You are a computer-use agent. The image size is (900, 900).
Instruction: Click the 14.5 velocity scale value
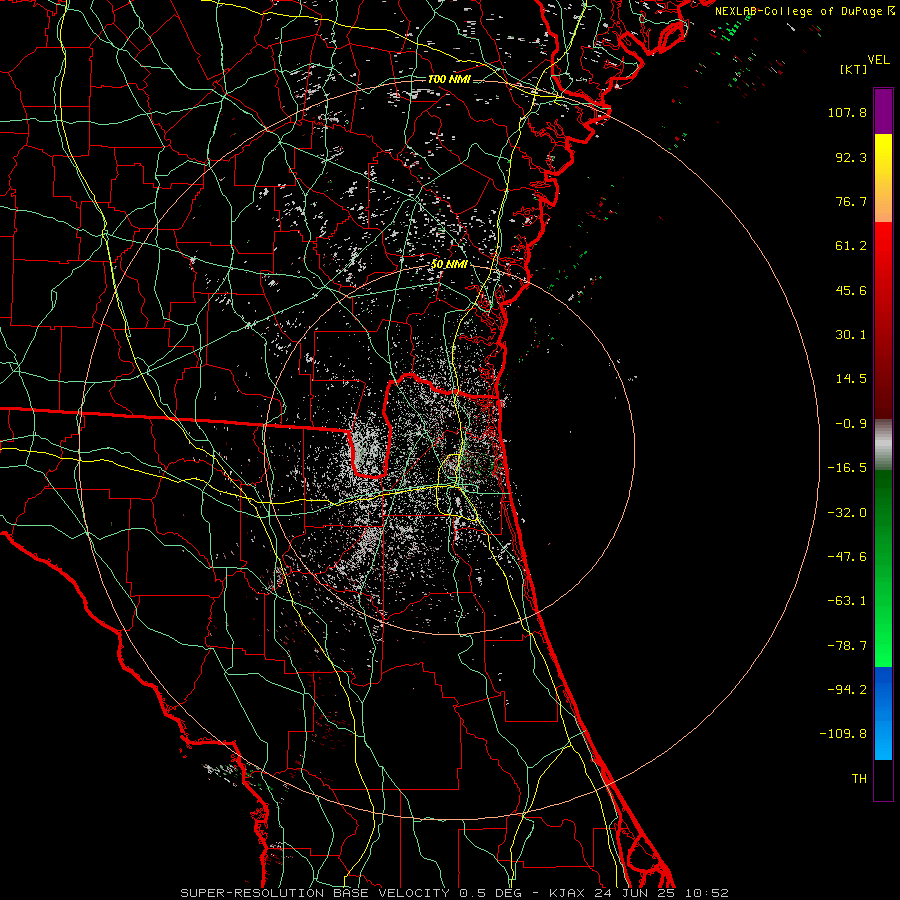pos(851,379)
